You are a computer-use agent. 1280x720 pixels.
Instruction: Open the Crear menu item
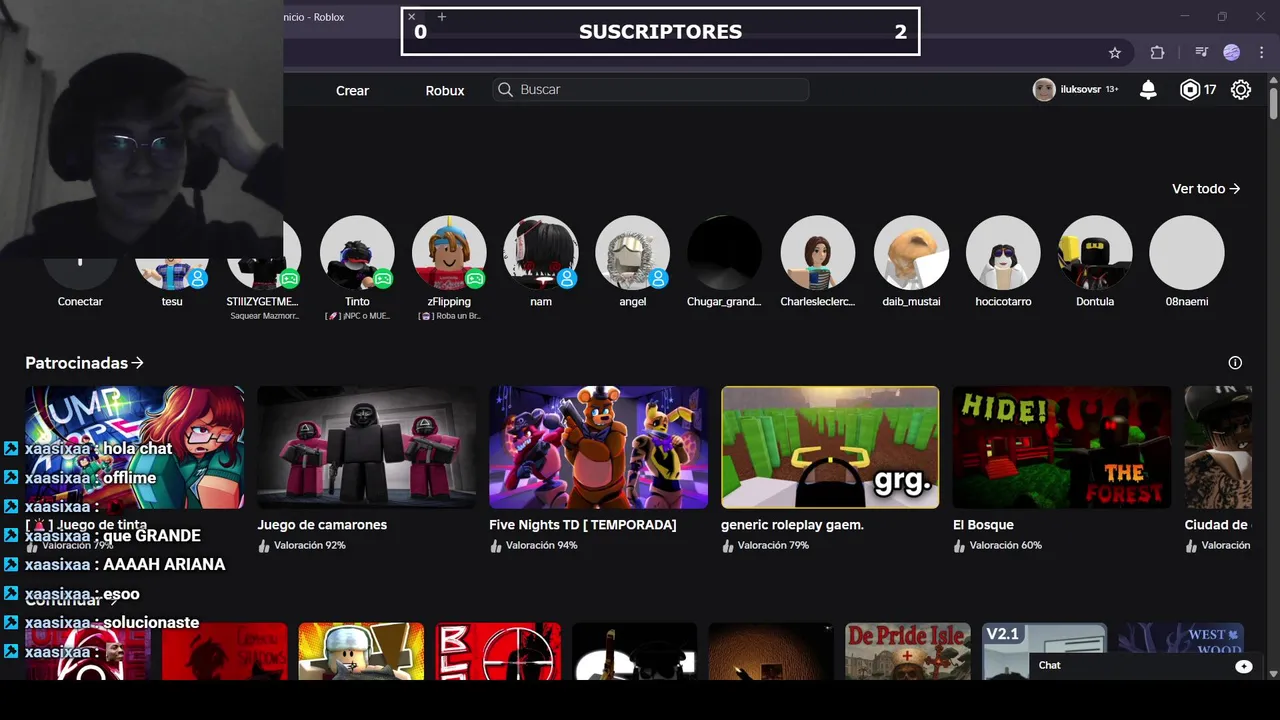[x=352, y=90]
